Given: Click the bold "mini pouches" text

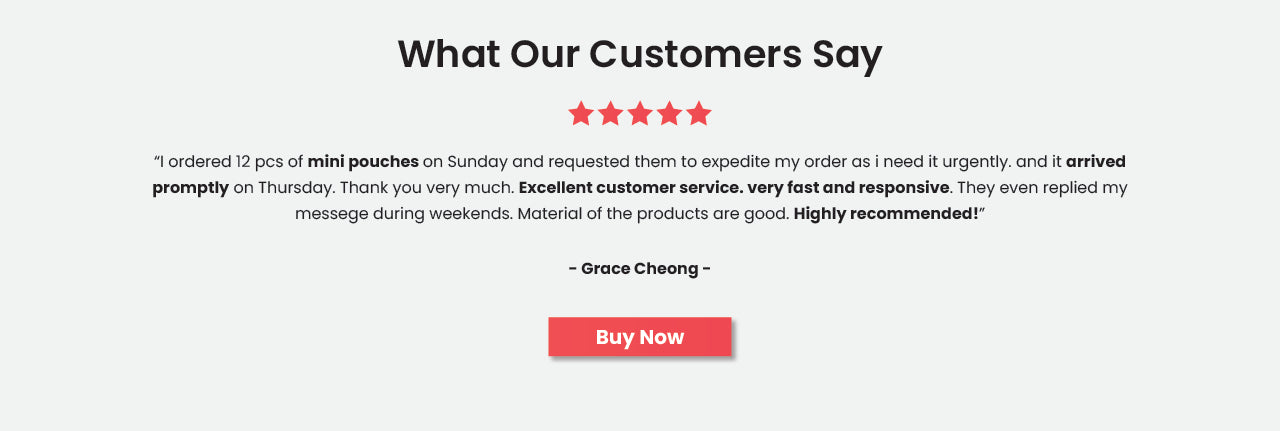Looking at the screenshot, I should [x=363, y=162].
